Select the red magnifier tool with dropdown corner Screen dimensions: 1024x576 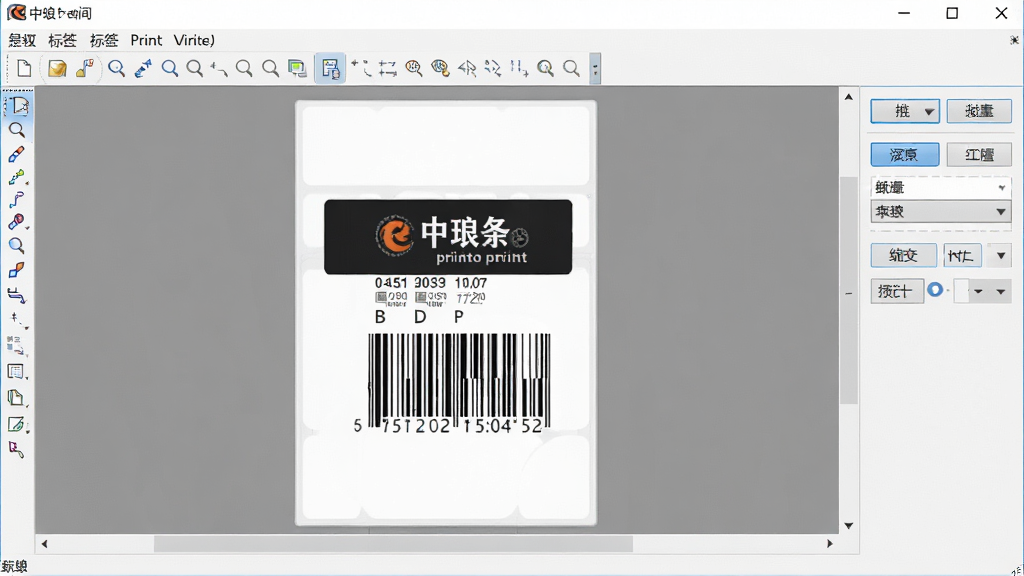point(17,222)
